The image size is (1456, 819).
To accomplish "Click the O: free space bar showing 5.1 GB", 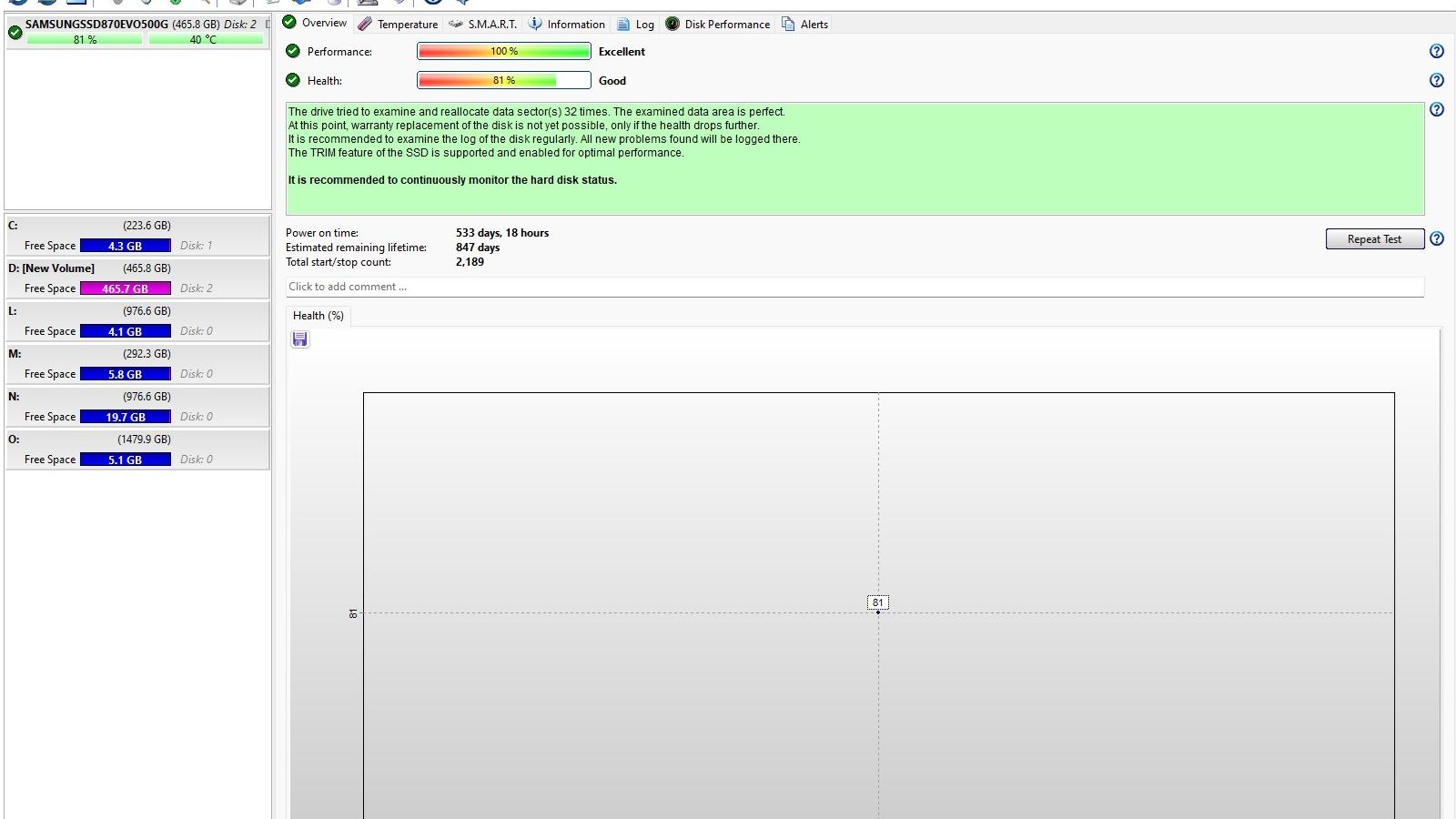I will [x=126, y=460].
